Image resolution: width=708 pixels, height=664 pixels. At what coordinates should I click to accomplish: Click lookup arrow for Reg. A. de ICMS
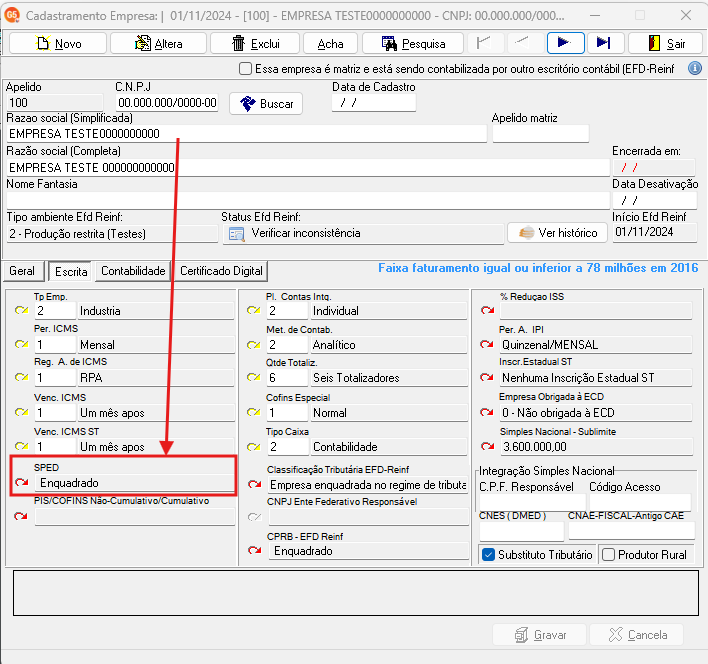21,377
